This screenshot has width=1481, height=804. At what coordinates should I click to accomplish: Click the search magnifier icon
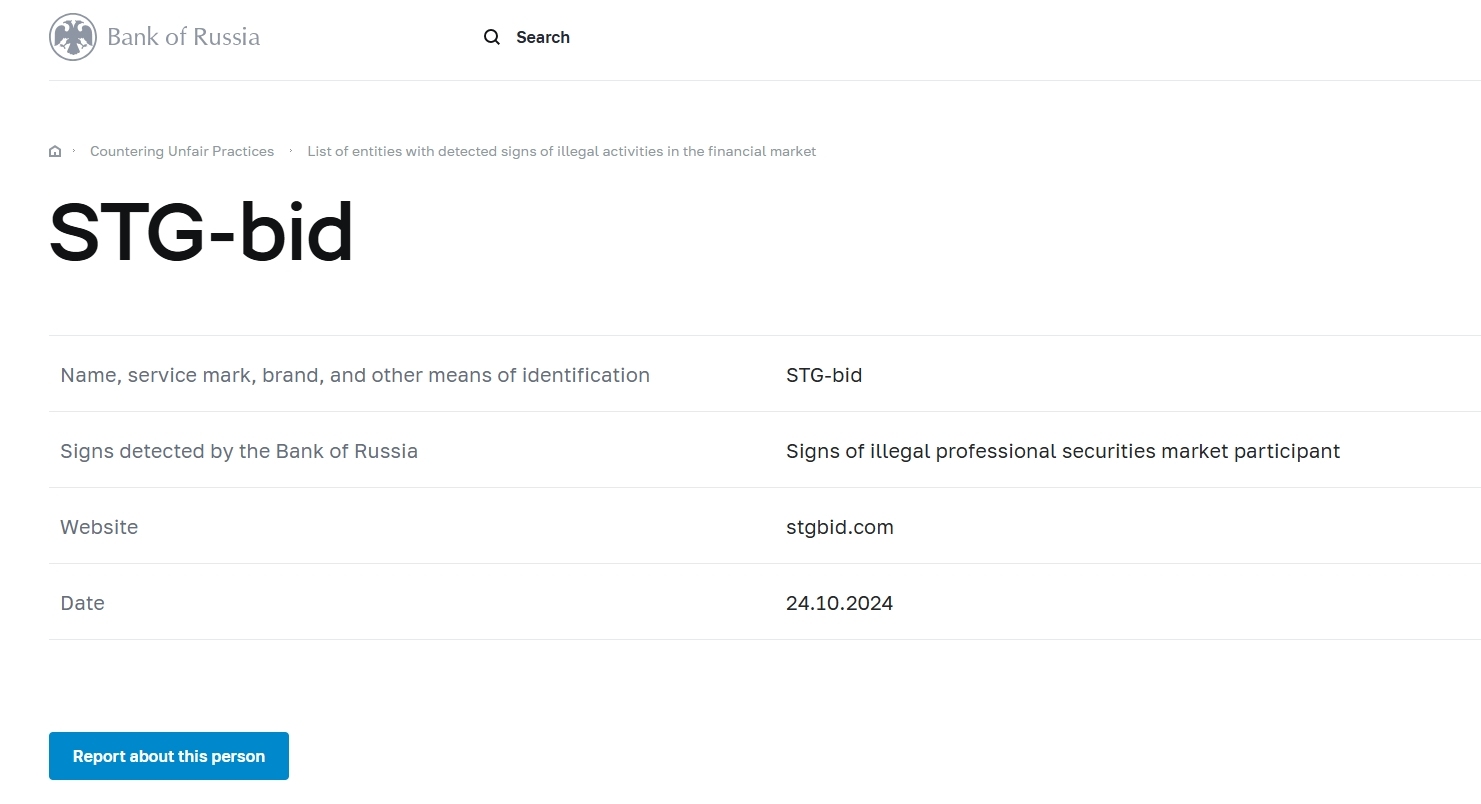coord(491,37)
